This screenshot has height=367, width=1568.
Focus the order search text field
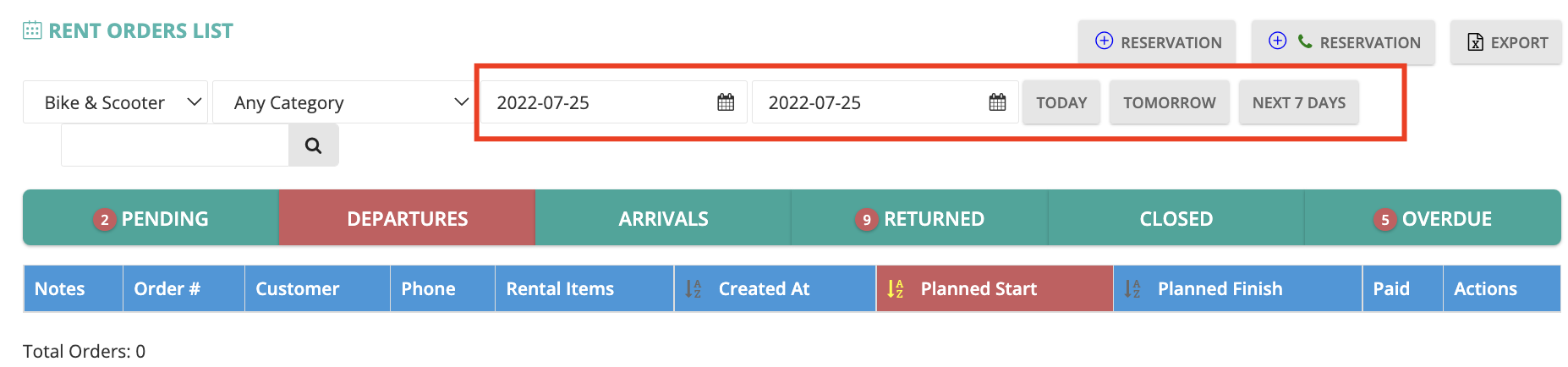(x=175, y=145)
